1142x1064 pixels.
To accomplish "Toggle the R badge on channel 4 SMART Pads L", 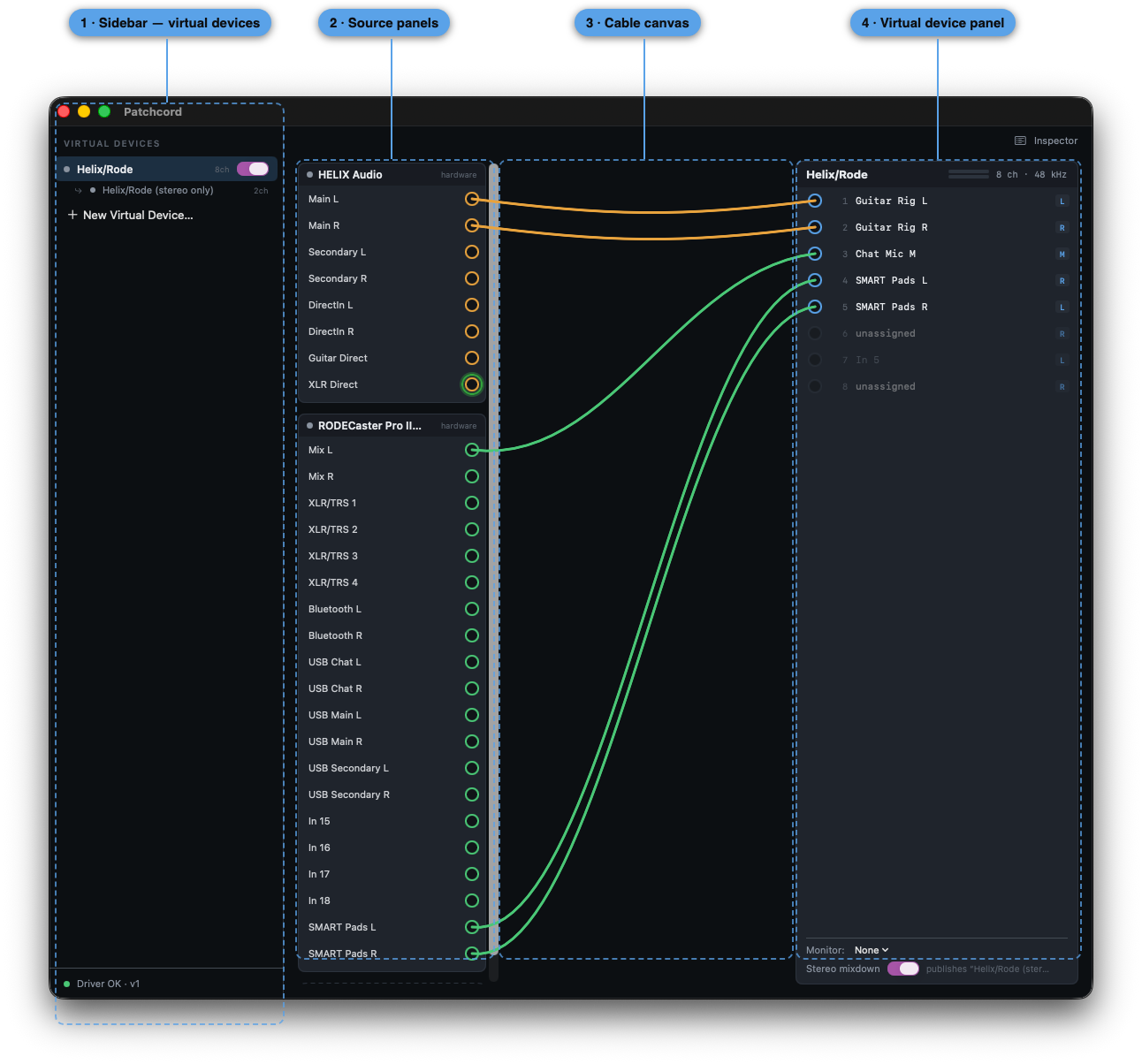I will coord(1062,280).
